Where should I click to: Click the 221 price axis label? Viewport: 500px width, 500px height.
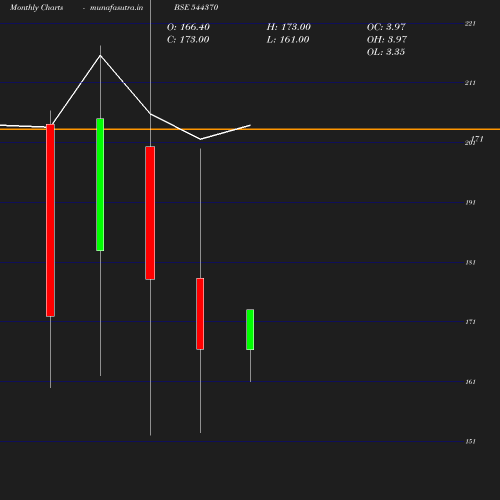click(470, 24)
